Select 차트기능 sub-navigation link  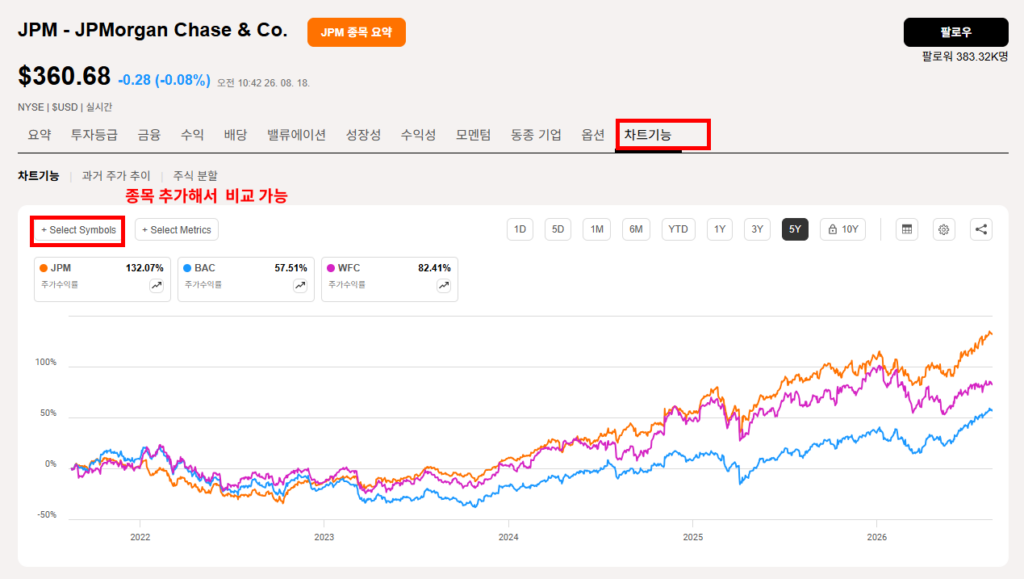click(39, 176)
